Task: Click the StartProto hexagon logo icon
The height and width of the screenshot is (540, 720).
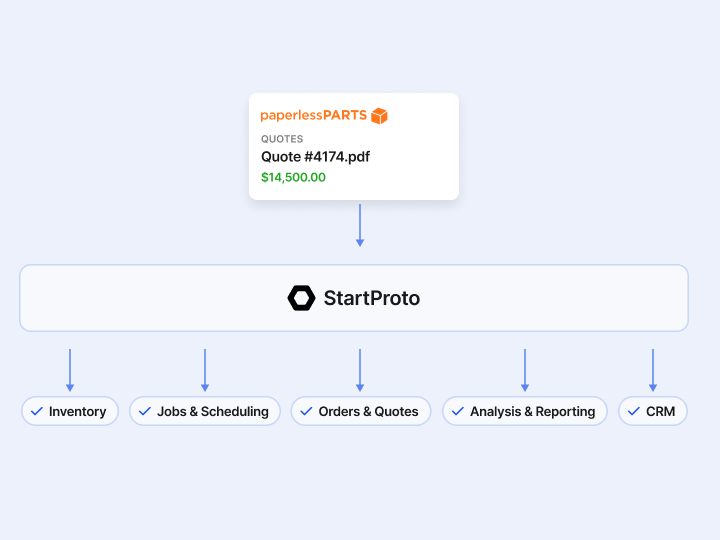Action: coord(301,298)
